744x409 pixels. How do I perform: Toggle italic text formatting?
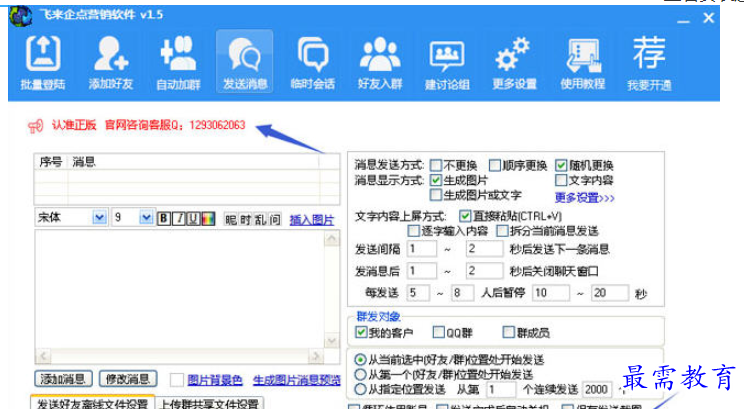tap(179, 218)
